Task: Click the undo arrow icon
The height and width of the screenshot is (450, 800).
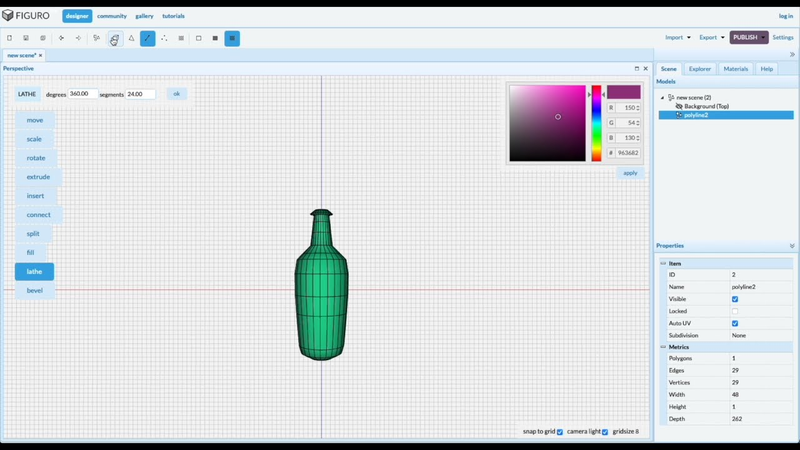Action: point(61,38)
